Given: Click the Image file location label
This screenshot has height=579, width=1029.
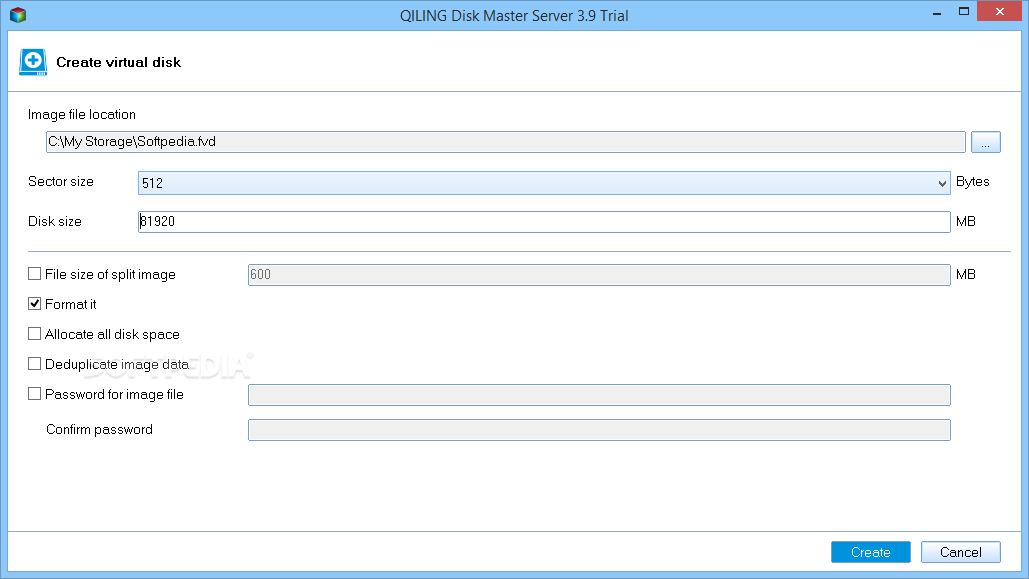Looking at the screenshot, I should [x=82, y=114].
